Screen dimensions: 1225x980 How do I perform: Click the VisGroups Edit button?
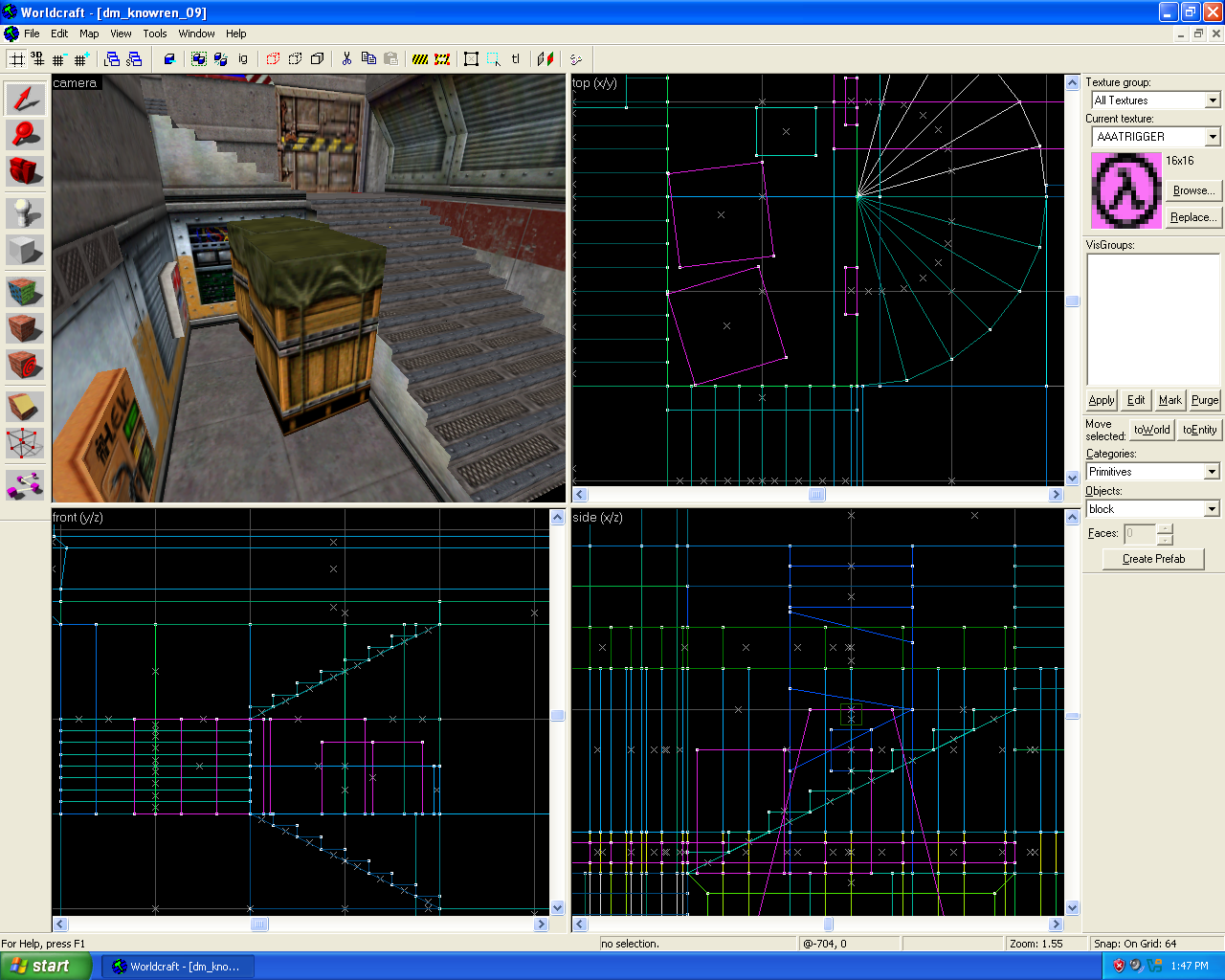[x=1136, y=400]
